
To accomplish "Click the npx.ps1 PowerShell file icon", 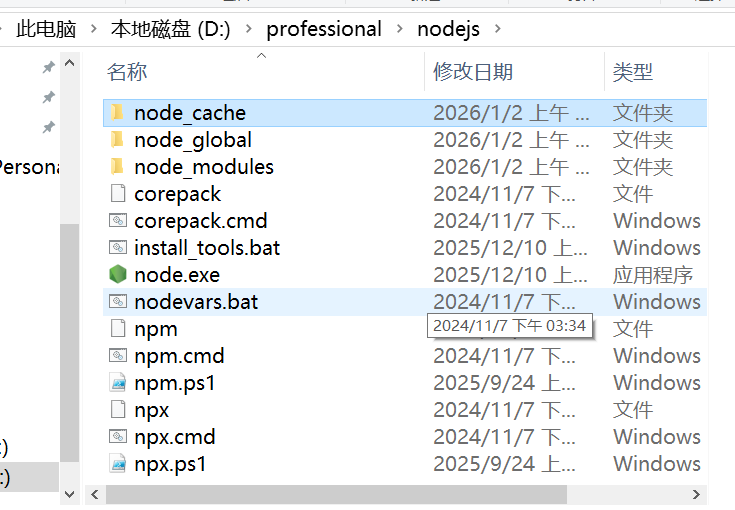I will tap(118, 464).
